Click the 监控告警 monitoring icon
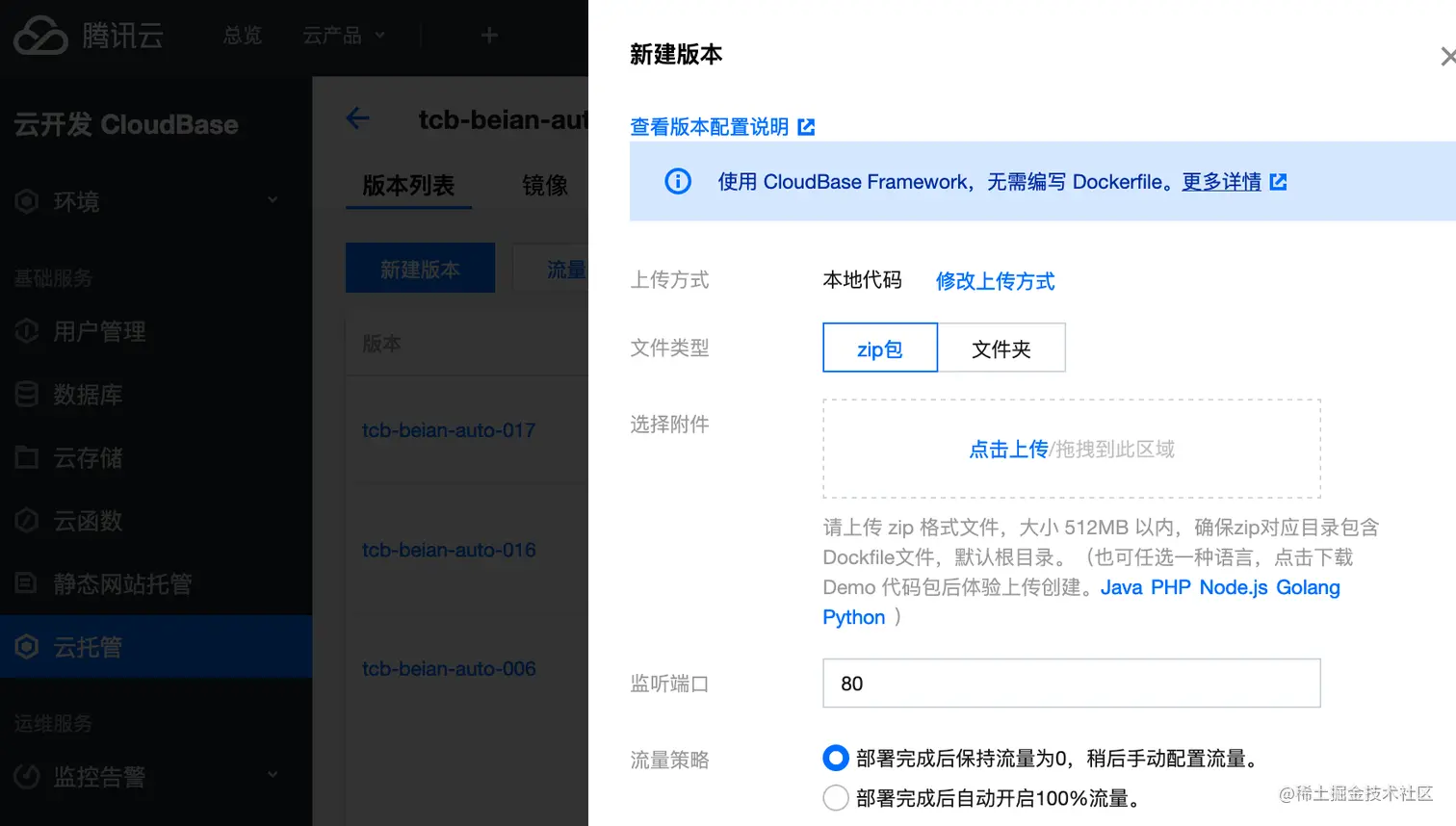Image resolution: width=1456 pixels, height=826 pixels. [x=27, y=776]
